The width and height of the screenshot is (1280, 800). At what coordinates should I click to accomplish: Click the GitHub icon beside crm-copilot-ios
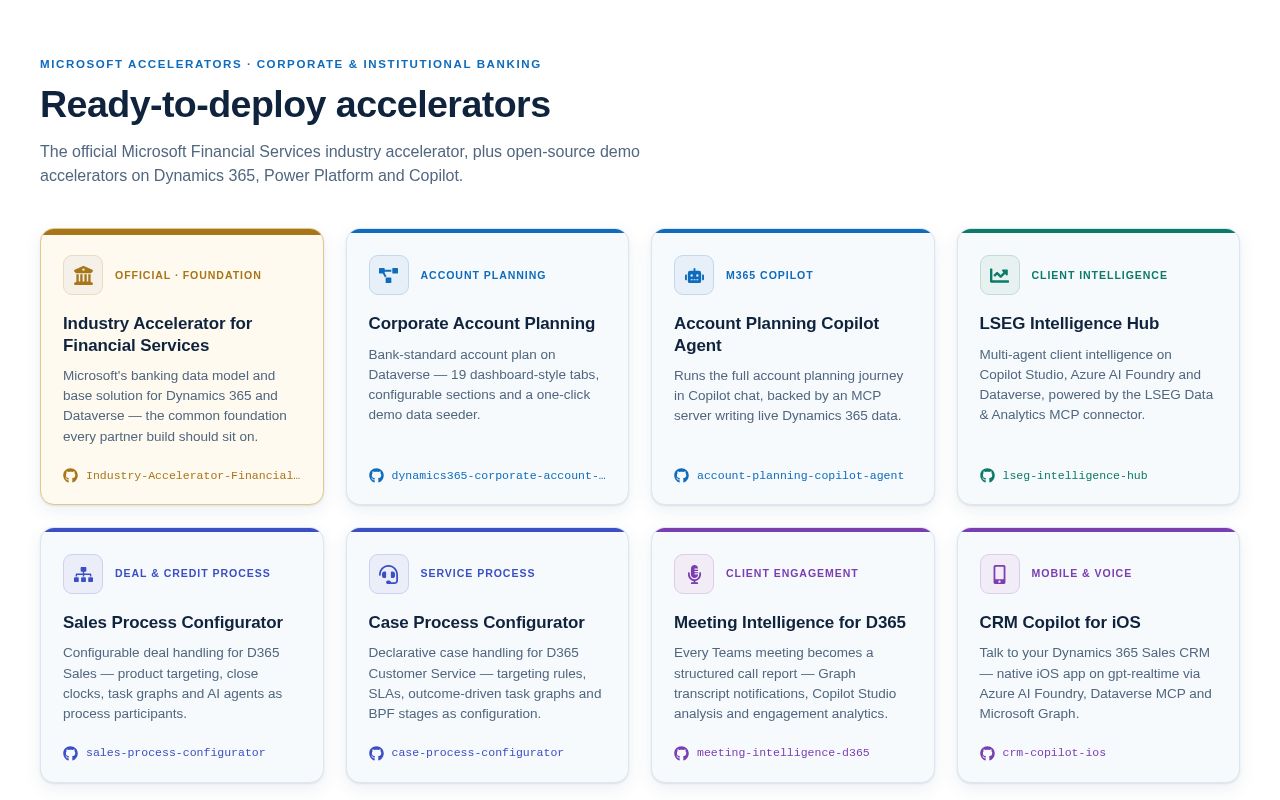987,753
